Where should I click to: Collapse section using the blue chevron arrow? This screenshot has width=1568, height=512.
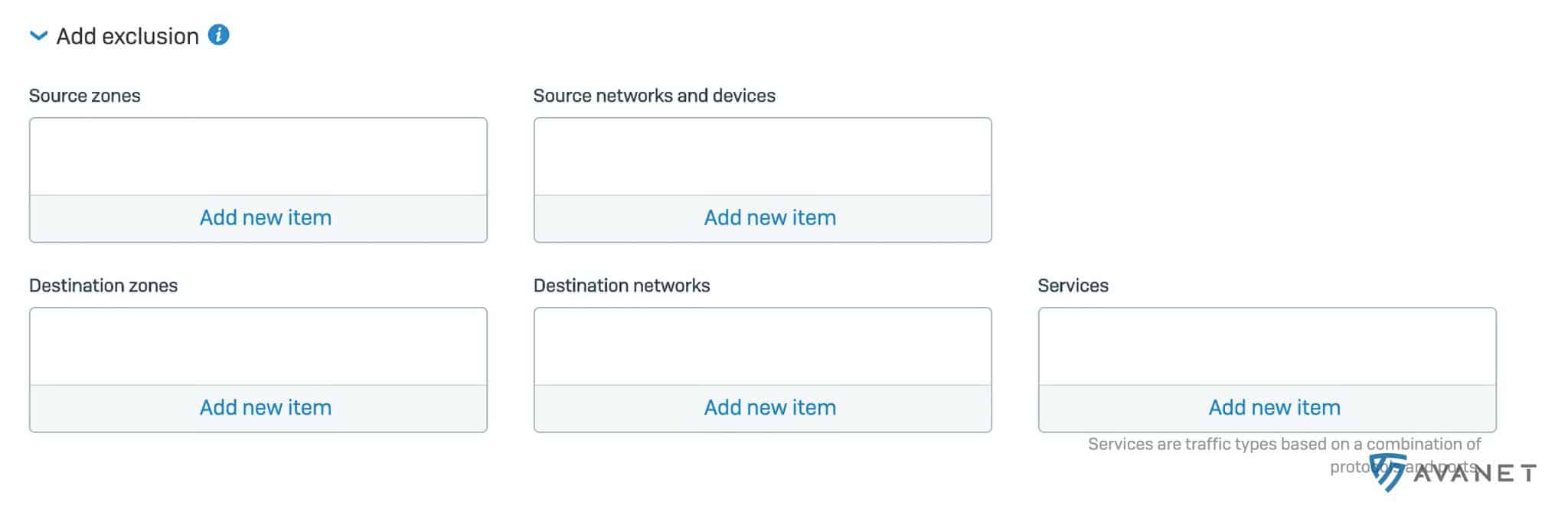(38, 36)
